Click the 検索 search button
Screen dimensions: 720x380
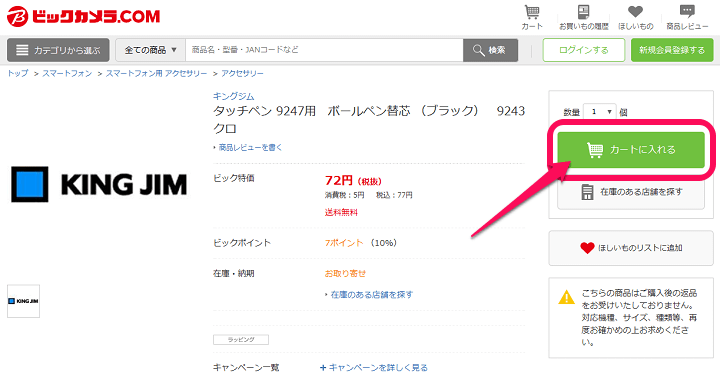coord(490,50)
